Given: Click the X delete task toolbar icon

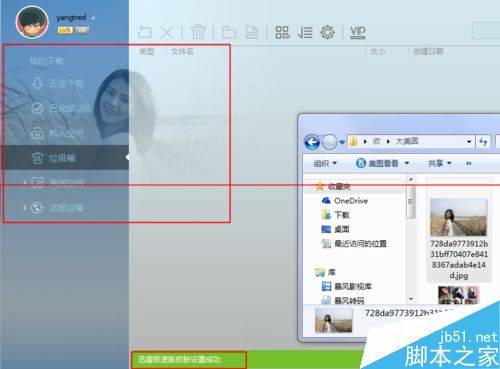Looking at the screenshot, I should click(167, 32).
